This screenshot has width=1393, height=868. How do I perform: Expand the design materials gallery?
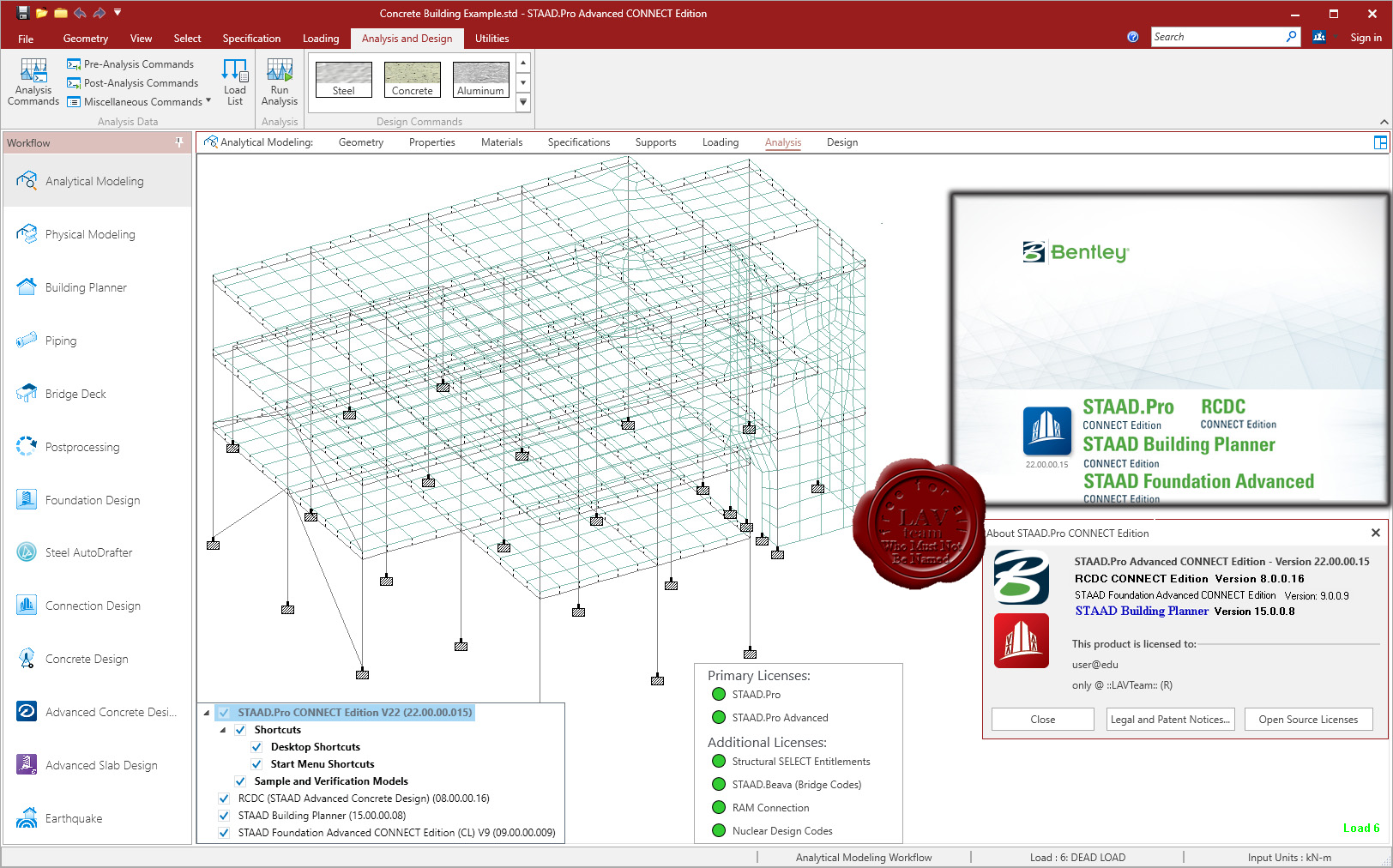pyautogui.click(x=523, y=102)
